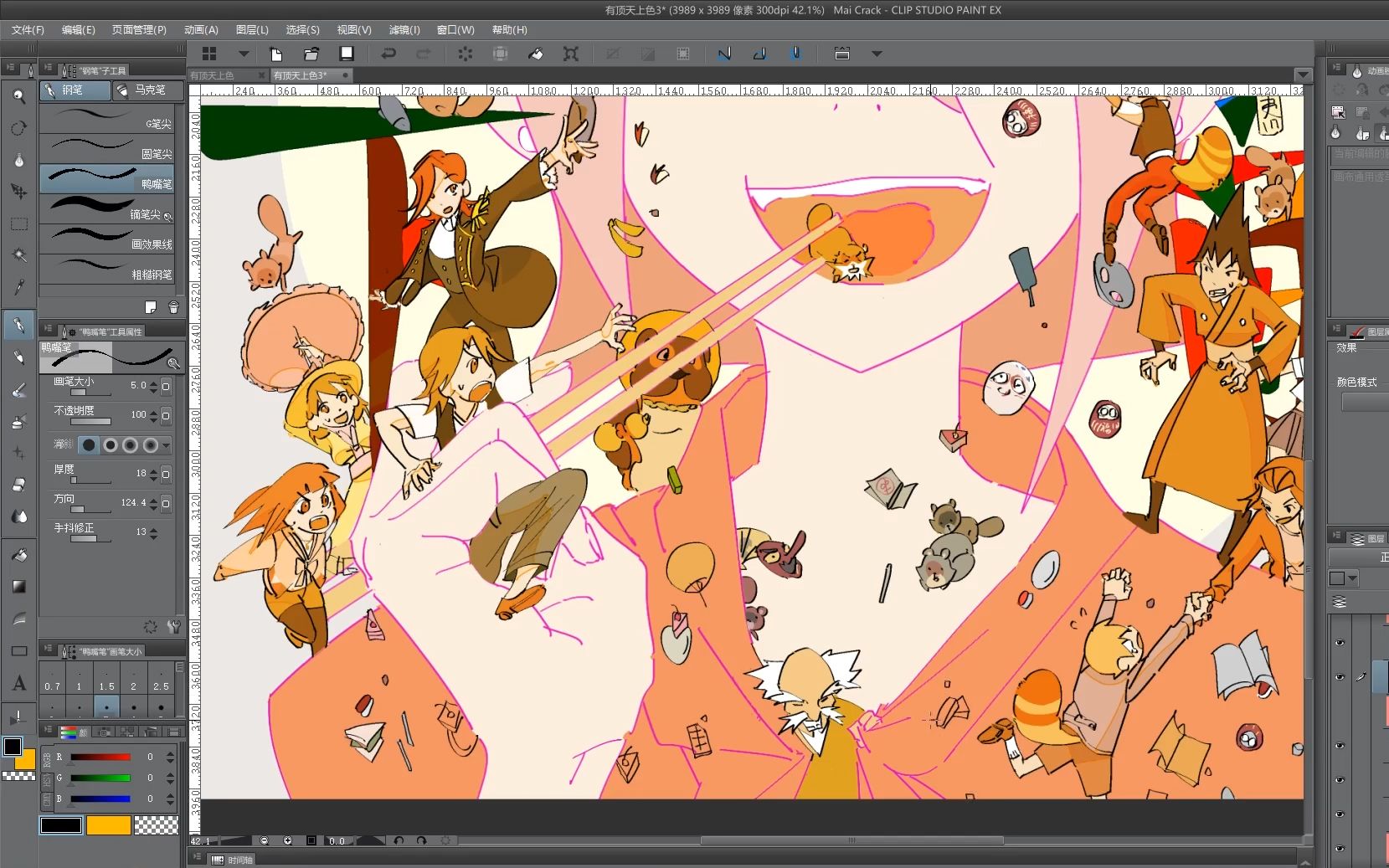Viewport: 1389px width, 868px height.
Task: Toggle the indicator button beside thickness 18
Action: (166, 474)
